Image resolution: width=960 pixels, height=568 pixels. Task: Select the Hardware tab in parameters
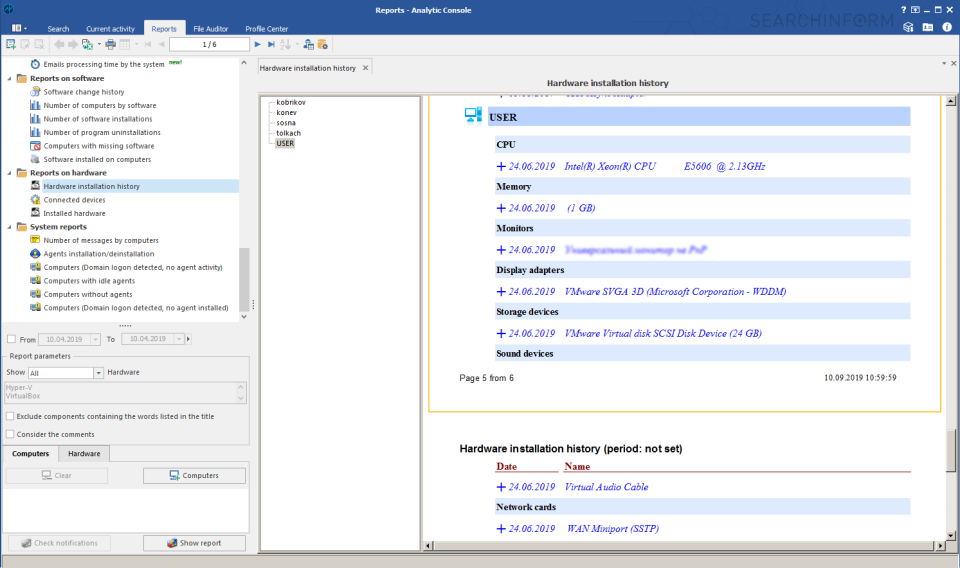click(x=84, y=454)
